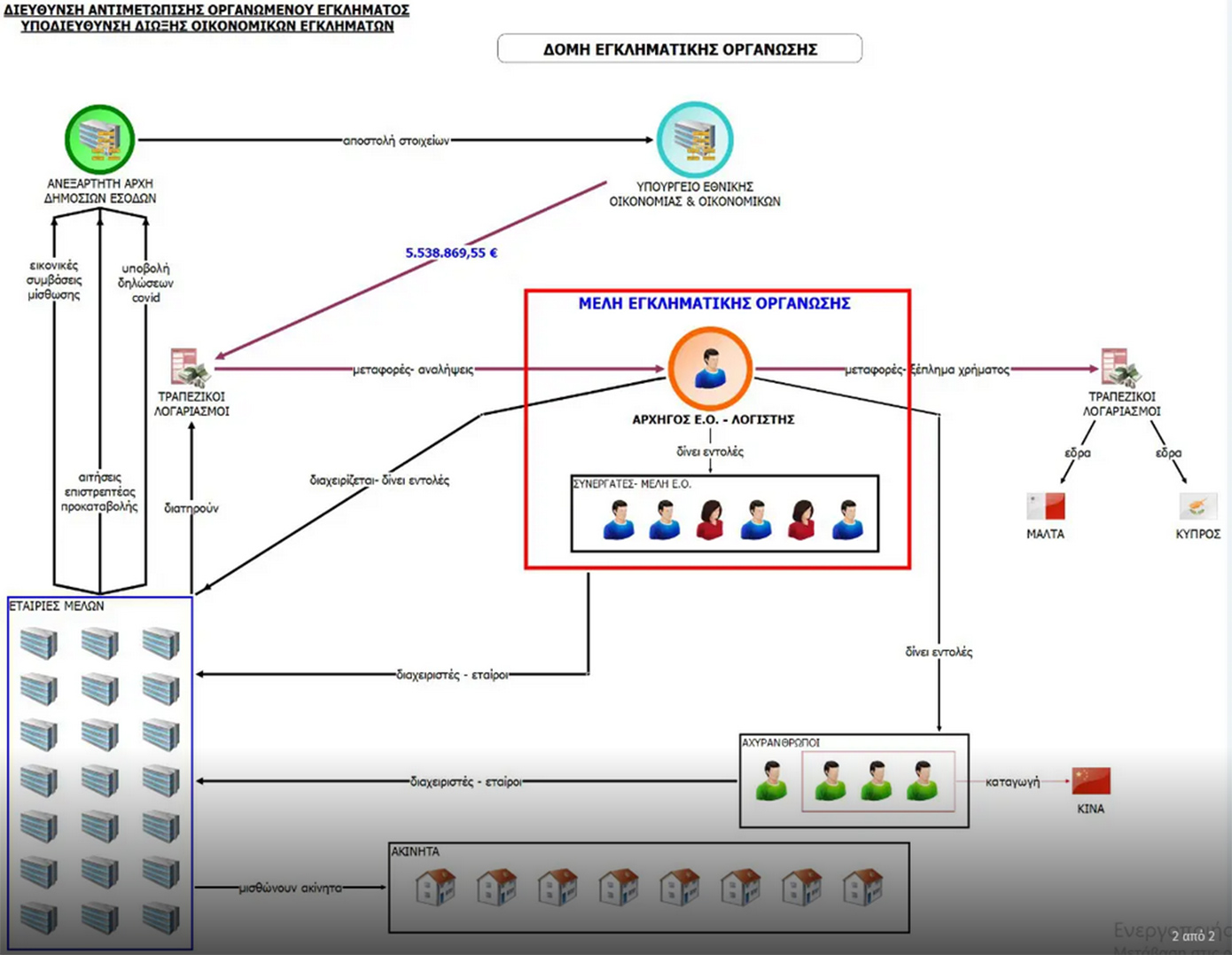Click the Cyprus flag icon

(x=1197, y=506)
